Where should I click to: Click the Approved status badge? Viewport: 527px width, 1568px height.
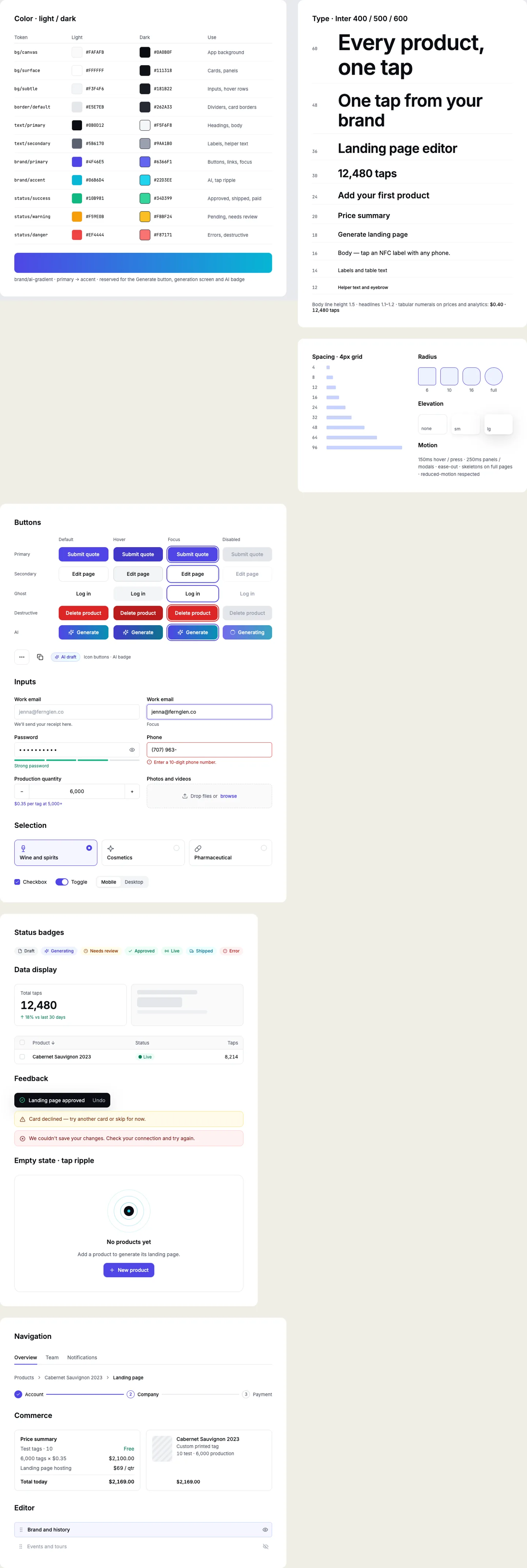pyautogui.click(x=141, y=951)
